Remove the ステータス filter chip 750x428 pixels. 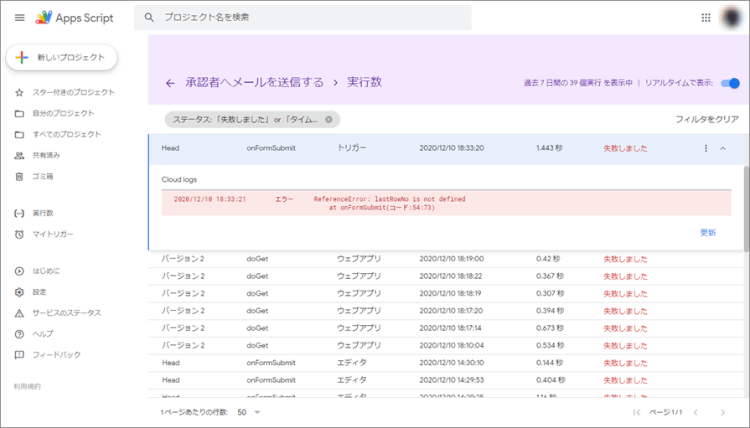[x=328, y=119]
